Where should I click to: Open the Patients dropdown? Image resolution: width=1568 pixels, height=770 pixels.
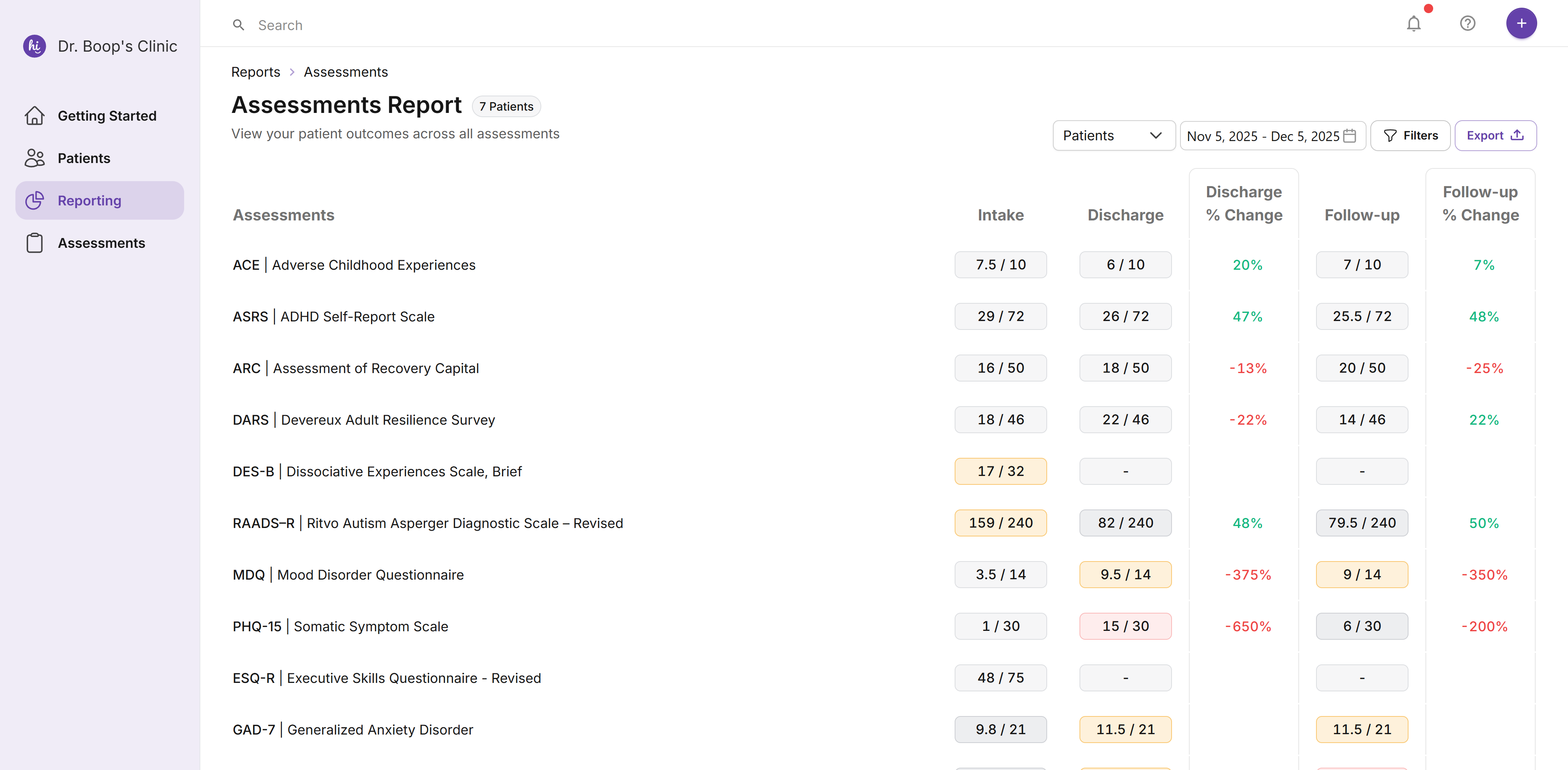(x=1114, y=135)
